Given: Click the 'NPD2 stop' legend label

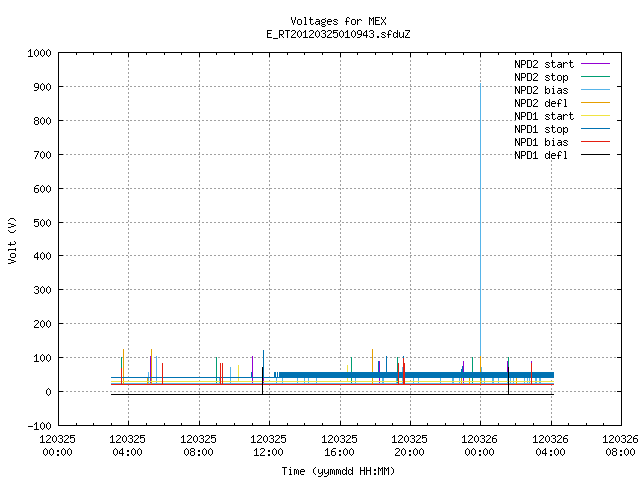Looking at the screenshot, I should (541, 77).
